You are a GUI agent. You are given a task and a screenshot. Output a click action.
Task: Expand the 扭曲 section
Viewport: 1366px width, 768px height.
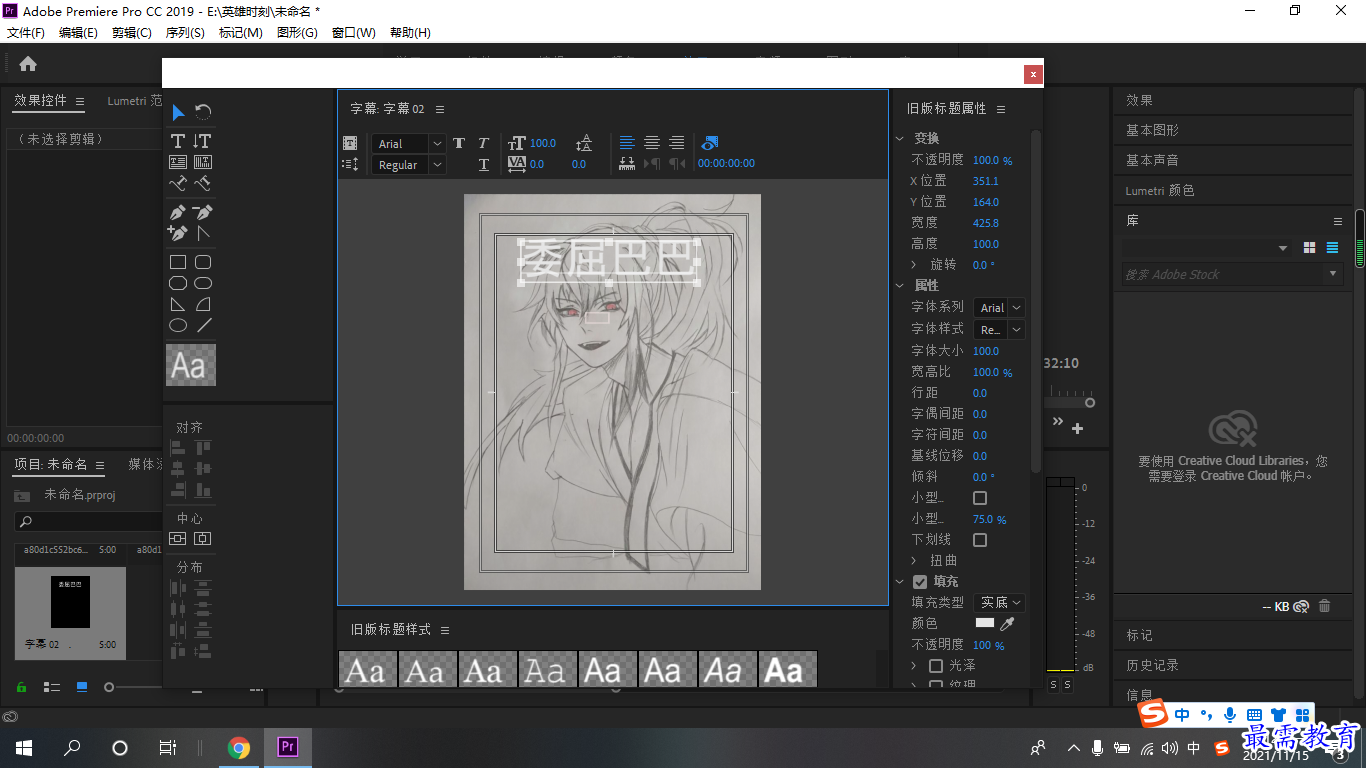[x=914, y=561]
